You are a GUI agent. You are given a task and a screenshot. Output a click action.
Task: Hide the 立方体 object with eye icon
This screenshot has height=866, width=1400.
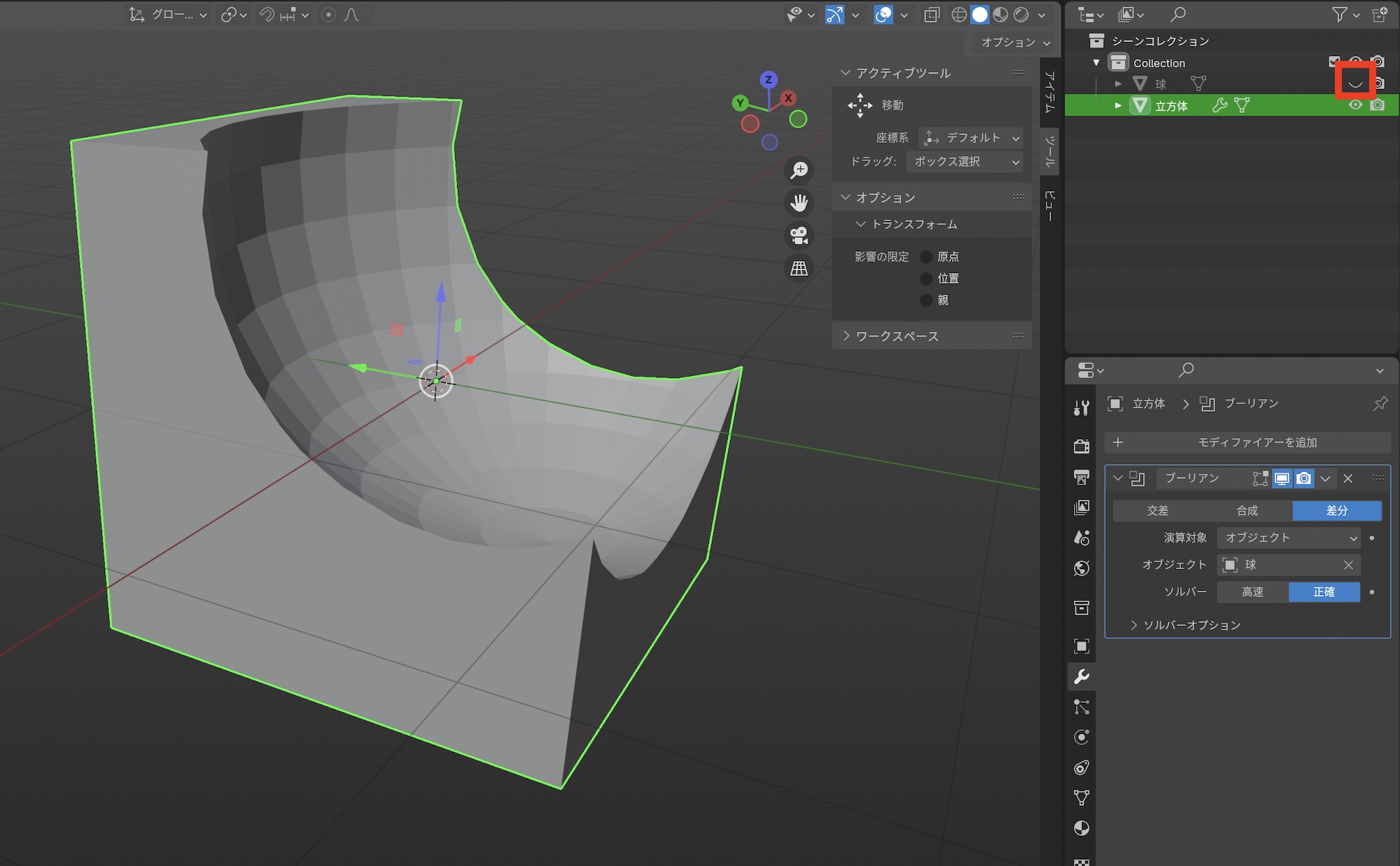(1355, 105)
